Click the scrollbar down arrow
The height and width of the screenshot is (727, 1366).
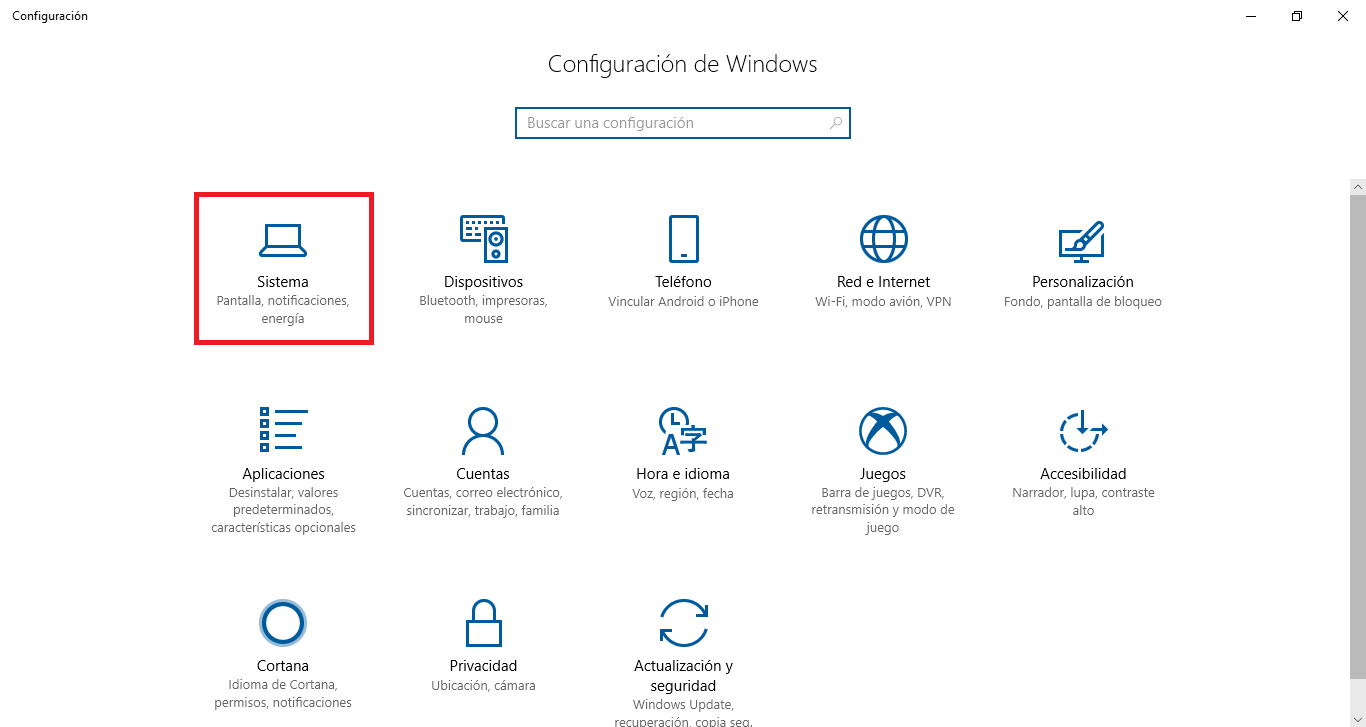pos(1357,718)
